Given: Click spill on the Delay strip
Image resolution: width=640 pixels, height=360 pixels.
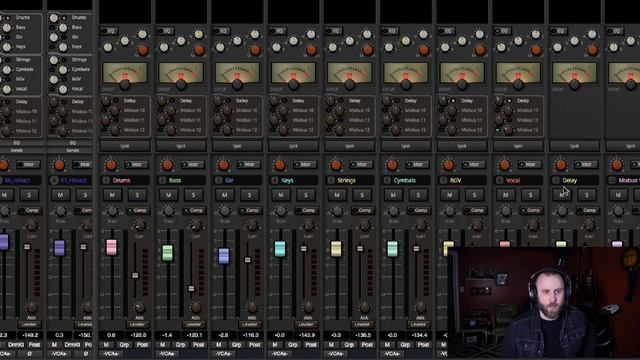Looking at the screenshot, I should pos(575,146).
